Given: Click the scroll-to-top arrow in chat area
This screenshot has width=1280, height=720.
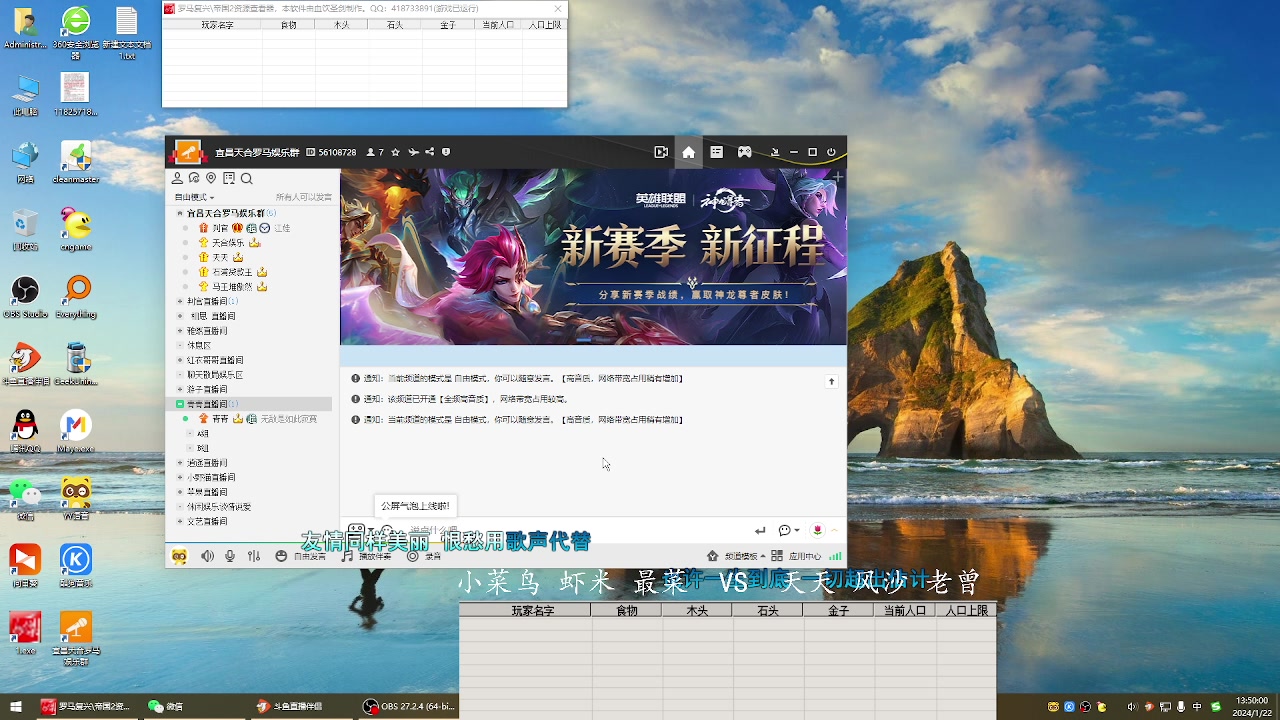Looking at the screenshot, I should [831, 381].
